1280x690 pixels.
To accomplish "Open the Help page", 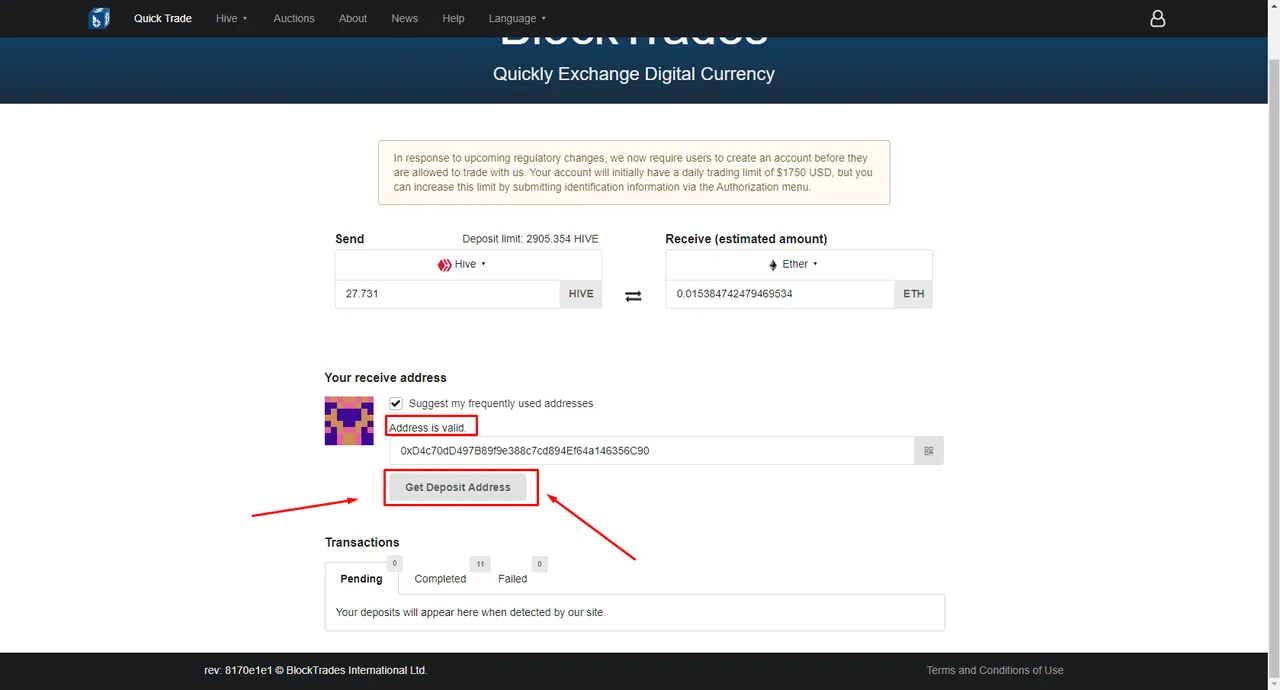I will [x=454, y=18].
